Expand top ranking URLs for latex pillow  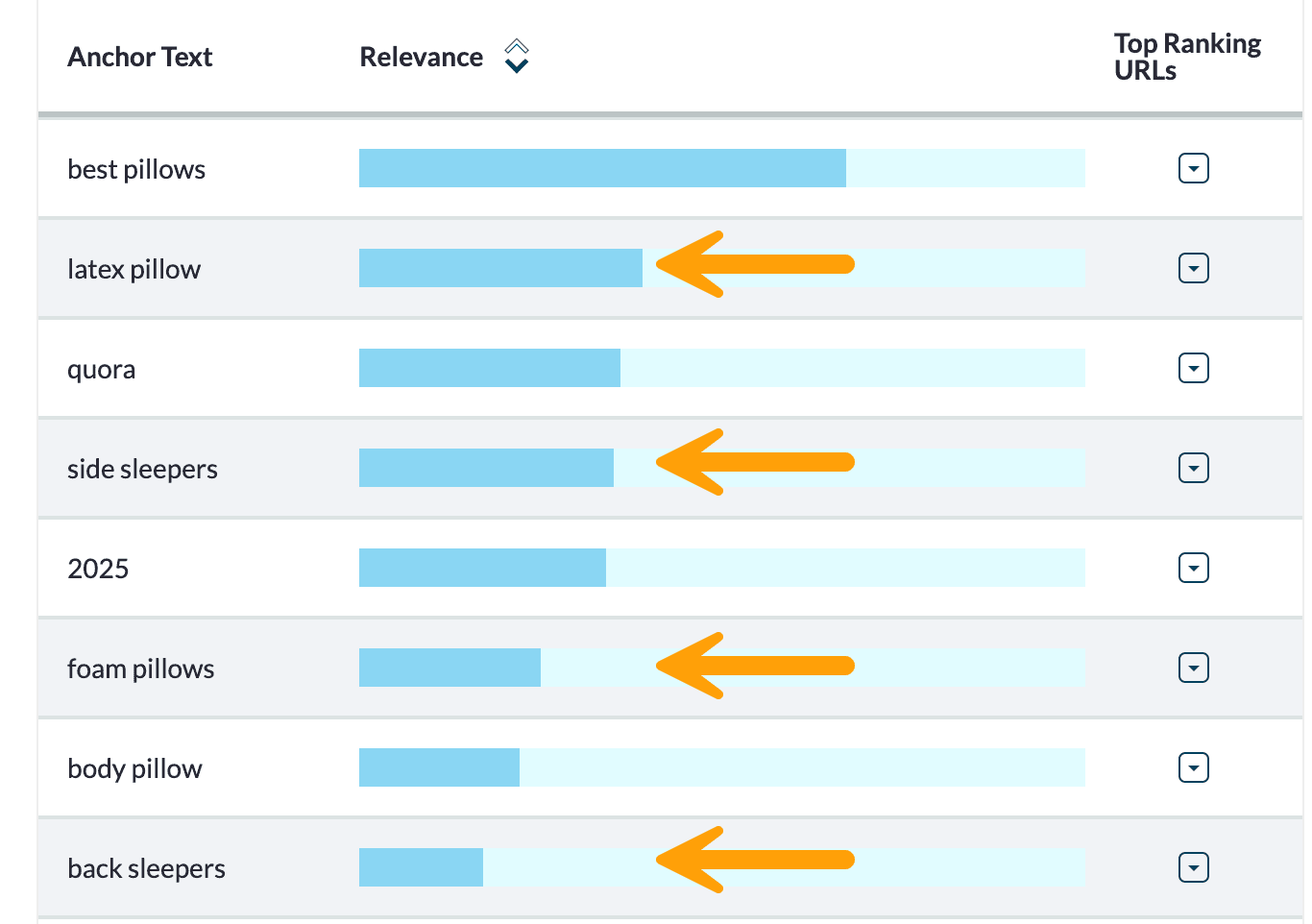[1193, 269]
